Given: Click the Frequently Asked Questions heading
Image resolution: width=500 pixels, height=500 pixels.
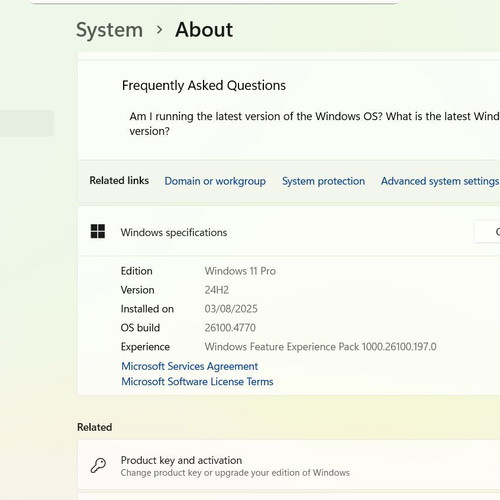Looking at the screenshot, I should pyautogui.click(x=204, y=85).
